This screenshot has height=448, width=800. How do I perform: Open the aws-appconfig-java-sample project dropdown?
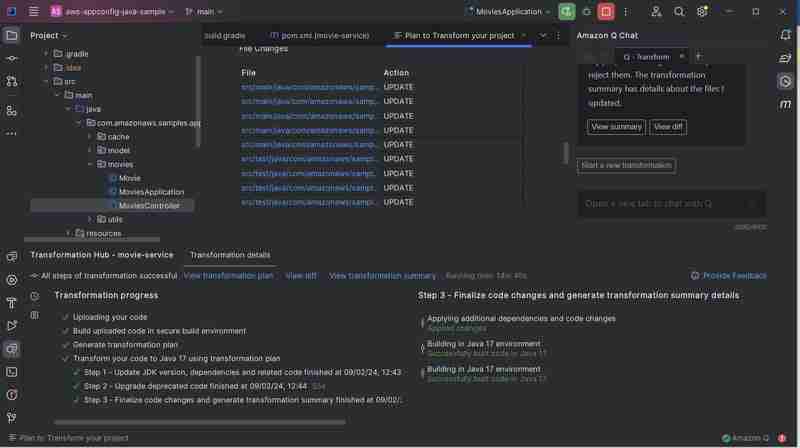[x=112, y=11]
